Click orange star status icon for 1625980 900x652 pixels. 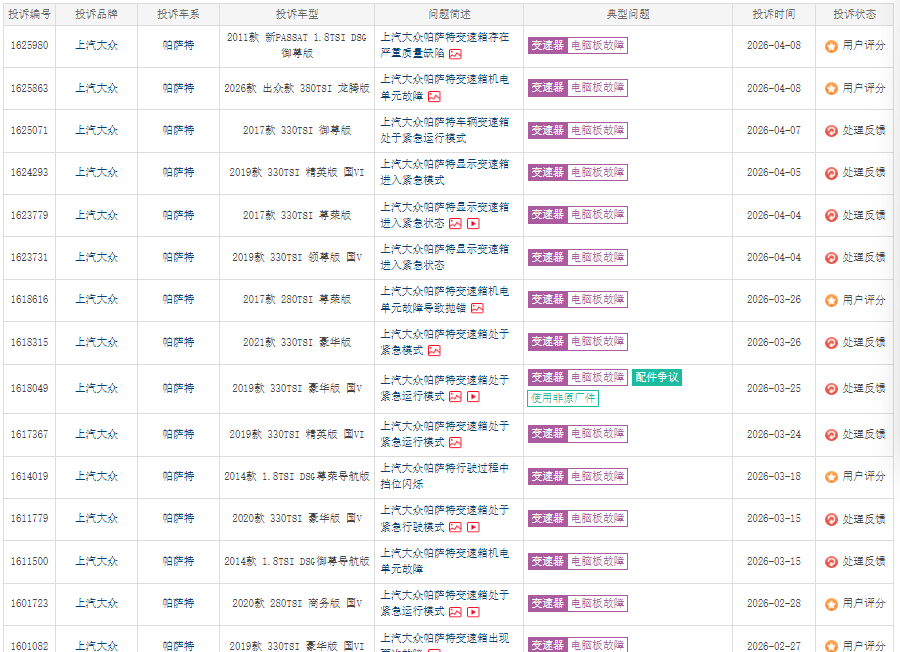coord(831,46)
